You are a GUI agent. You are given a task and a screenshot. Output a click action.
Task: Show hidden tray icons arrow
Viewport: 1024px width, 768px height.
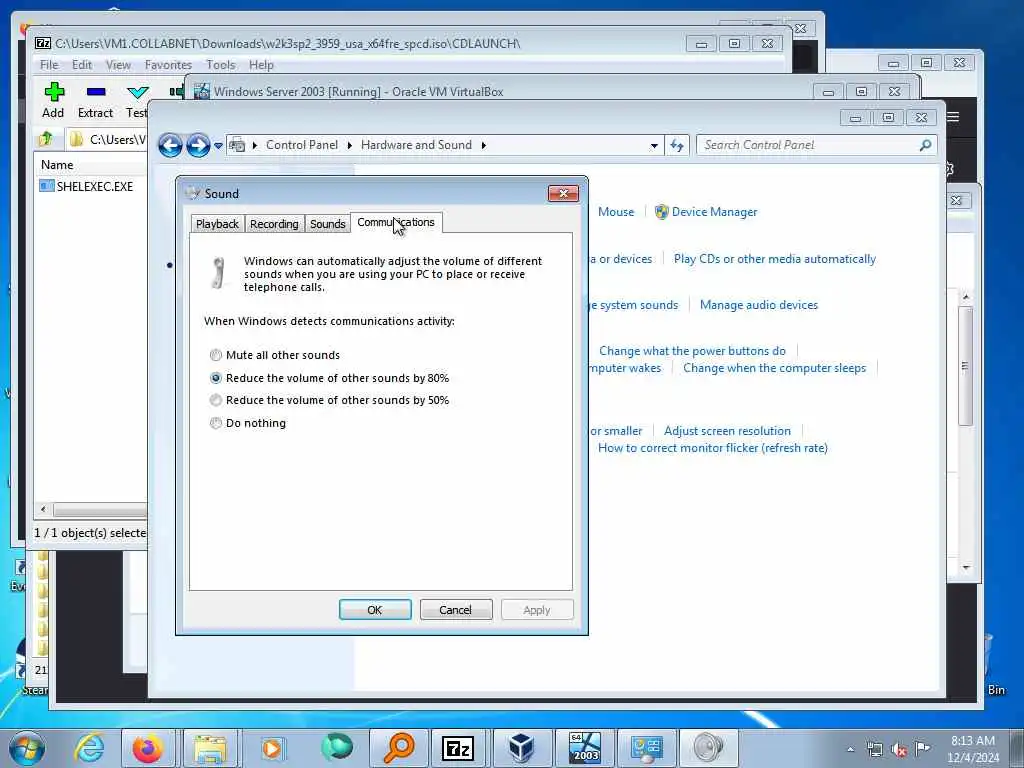[850, 750]
